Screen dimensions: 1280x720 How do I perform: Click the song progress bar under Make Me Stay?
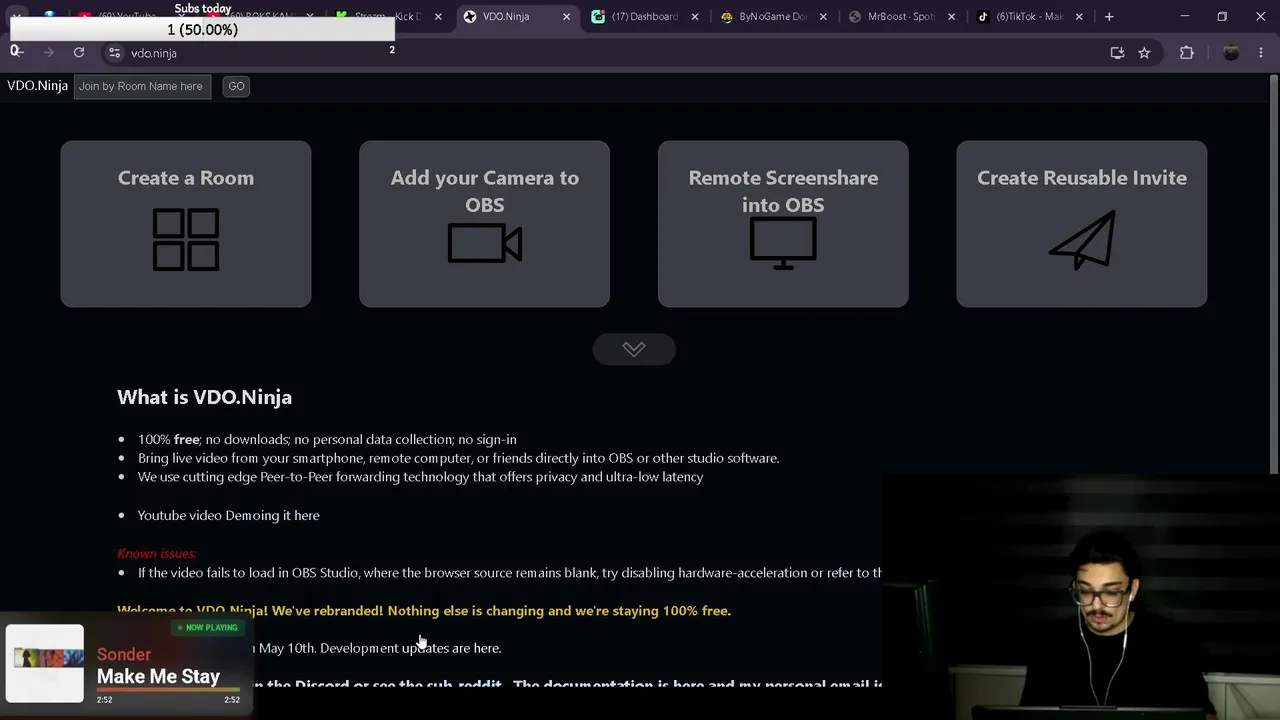(168, 690)
